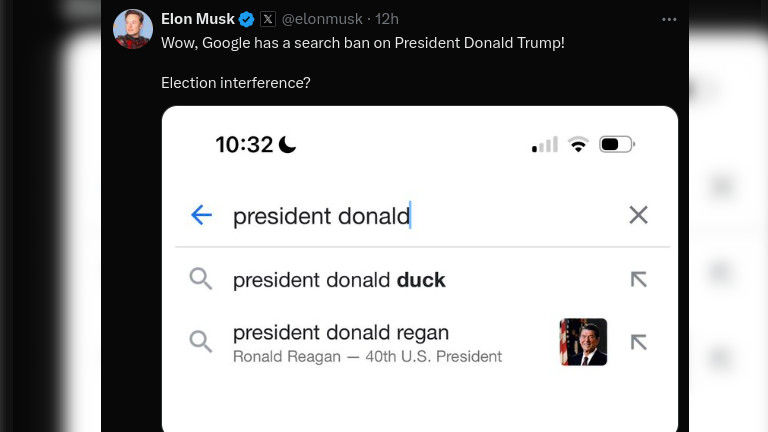Click the Wi-Fi icon in phone status bar

(578, 145)
